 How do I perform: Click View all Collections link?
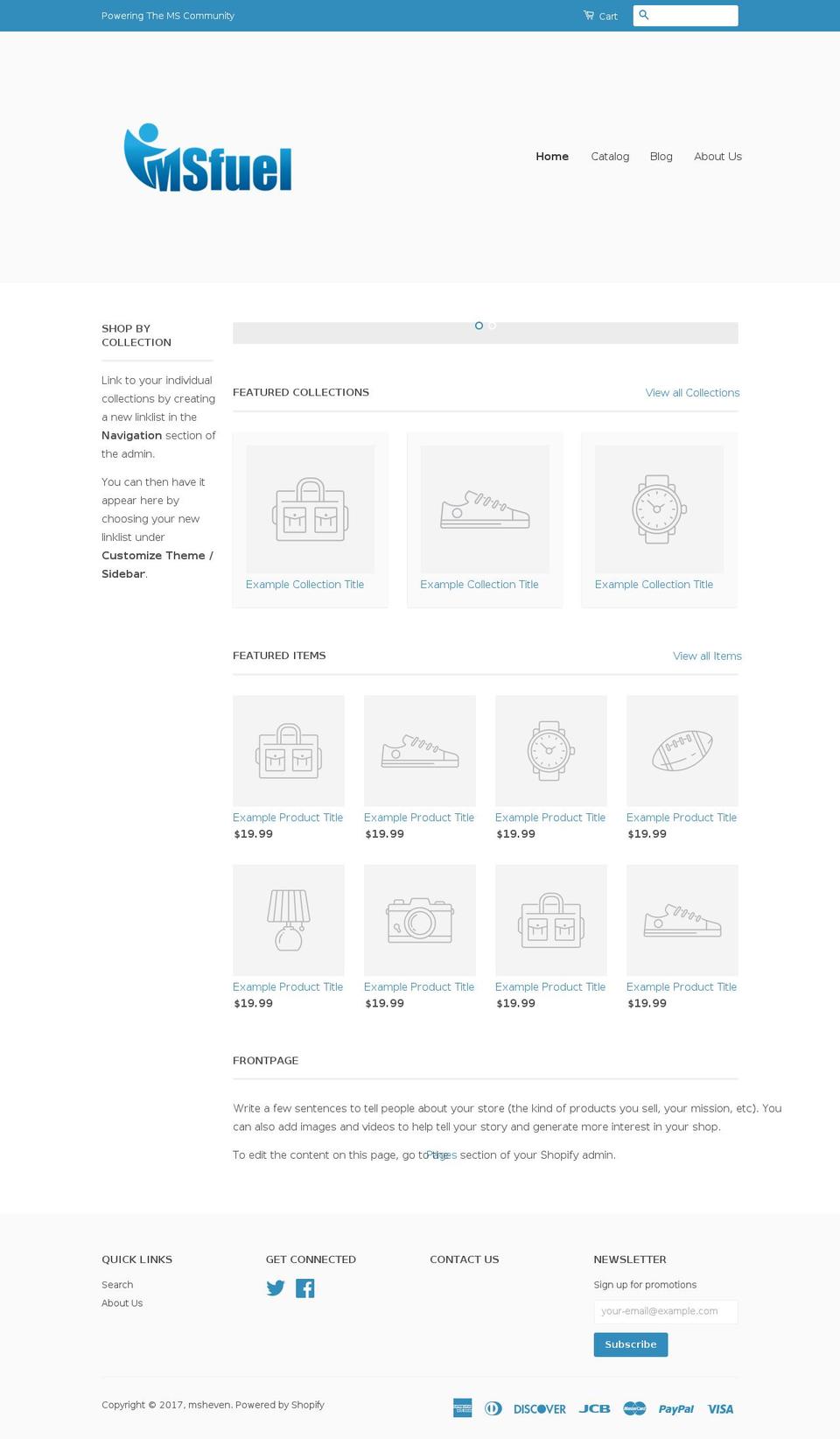tap(692, 393)
